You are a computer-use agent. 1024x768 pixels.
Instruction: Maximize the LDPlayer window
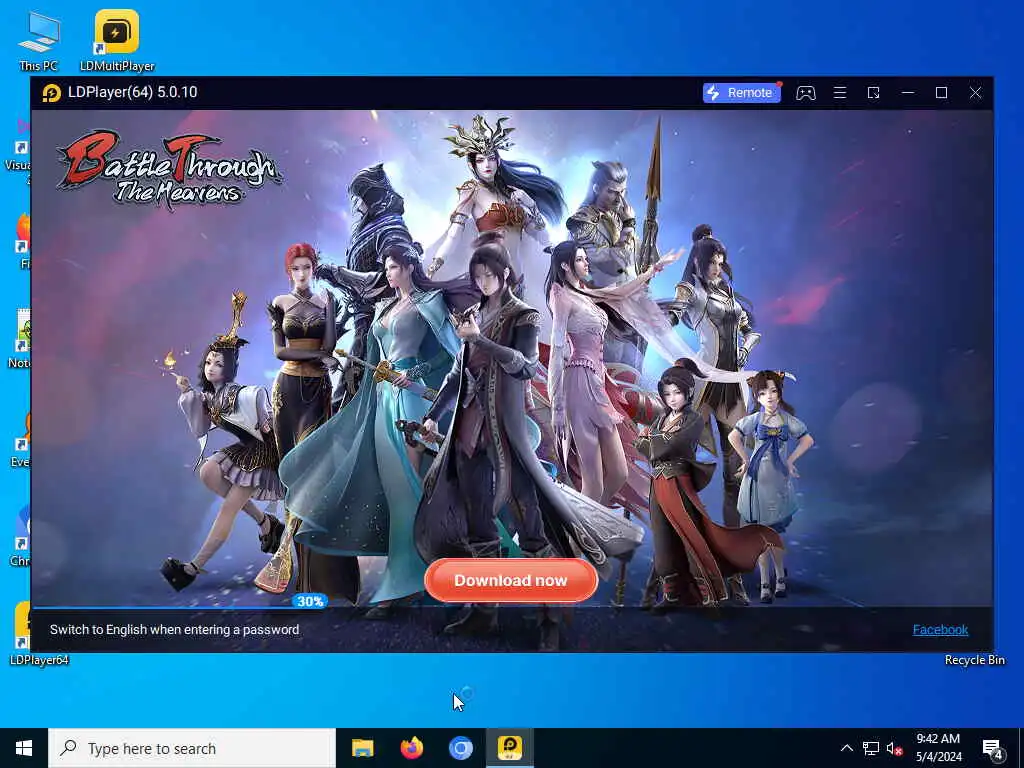(941, 93)
